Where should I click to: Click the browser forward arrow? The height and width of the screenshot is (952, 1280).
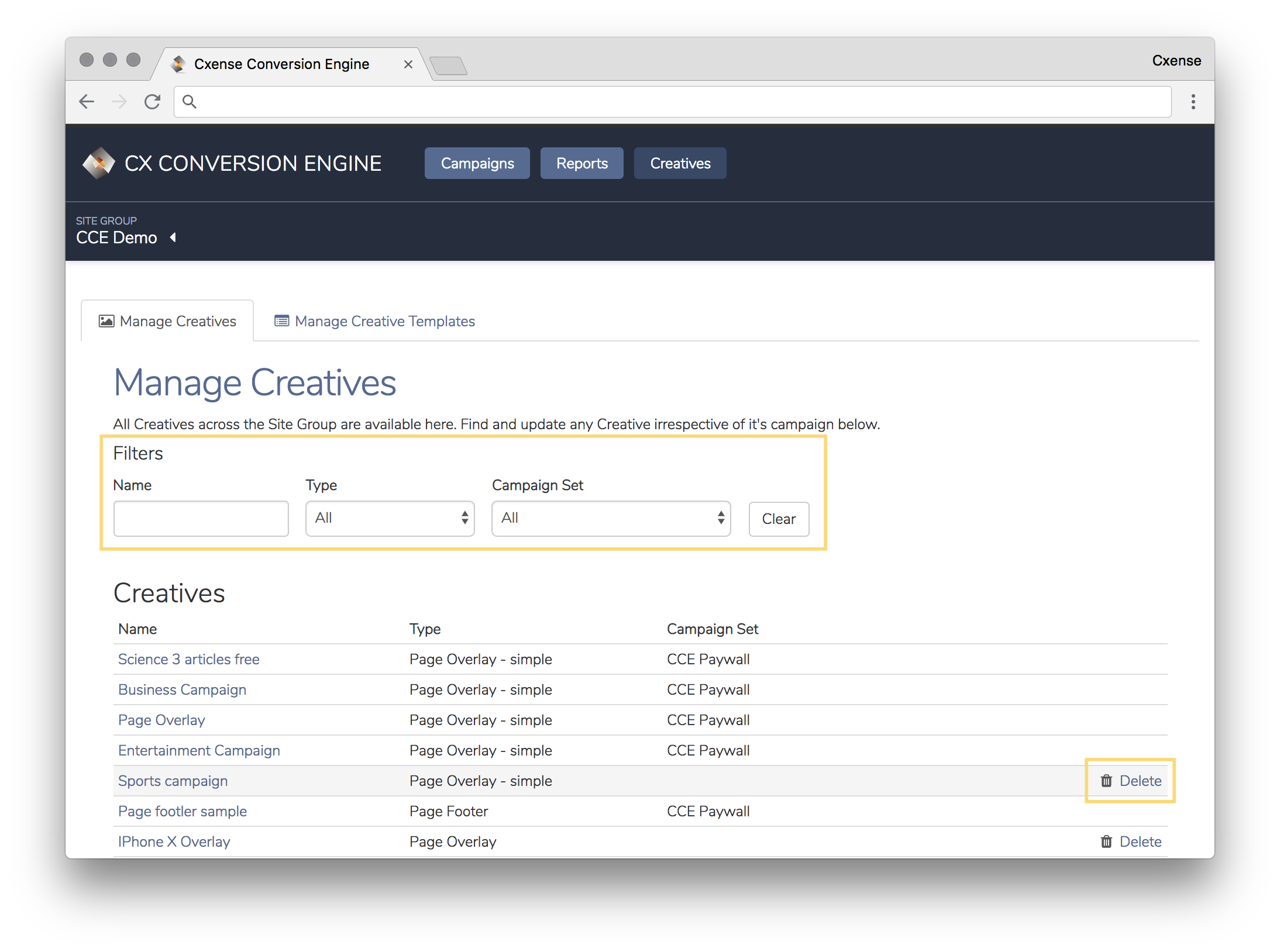(x=119, y=102)
